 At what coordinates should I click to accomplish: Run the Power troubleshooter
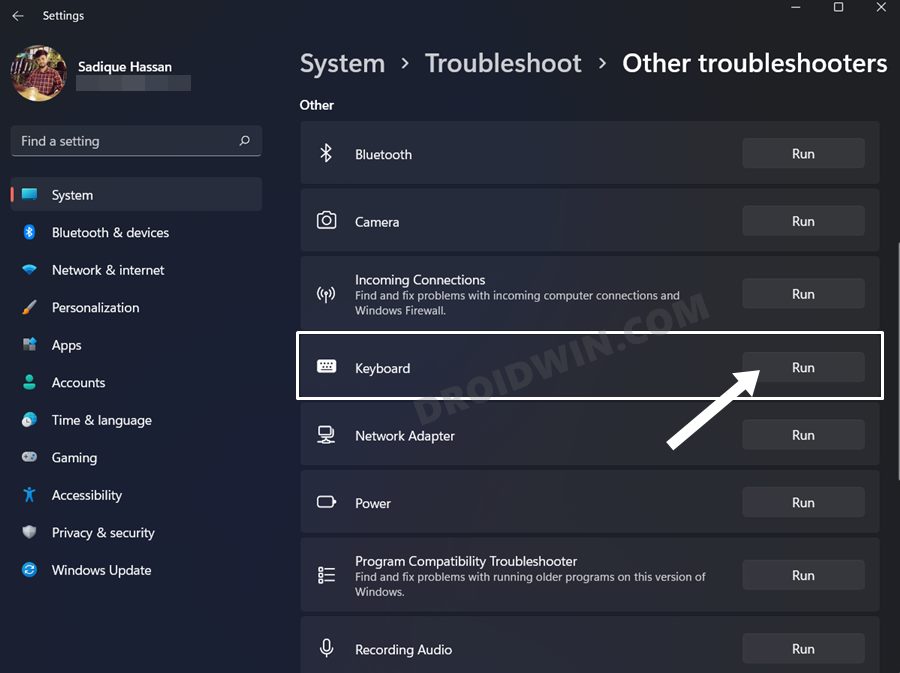click(x=803, y=502)
